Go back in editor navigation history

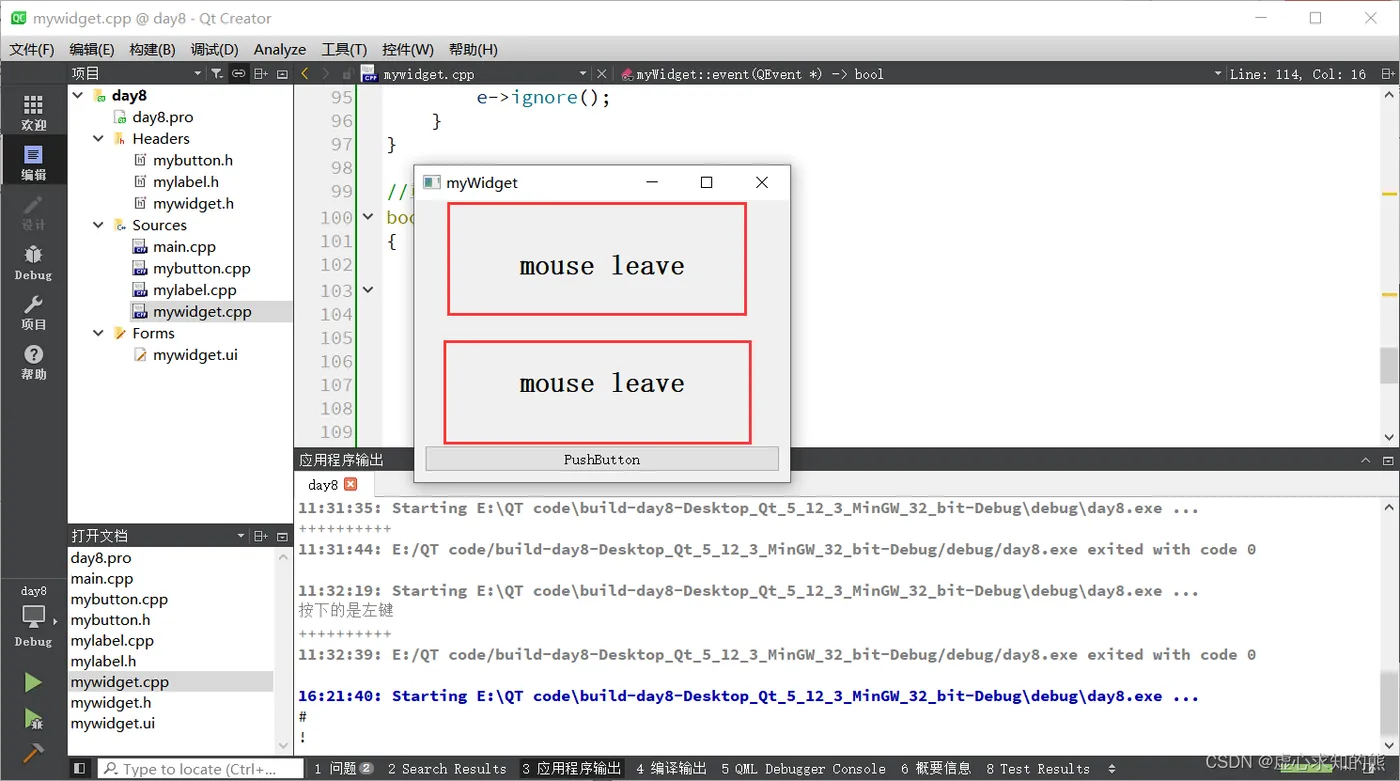tap(305, 73)
